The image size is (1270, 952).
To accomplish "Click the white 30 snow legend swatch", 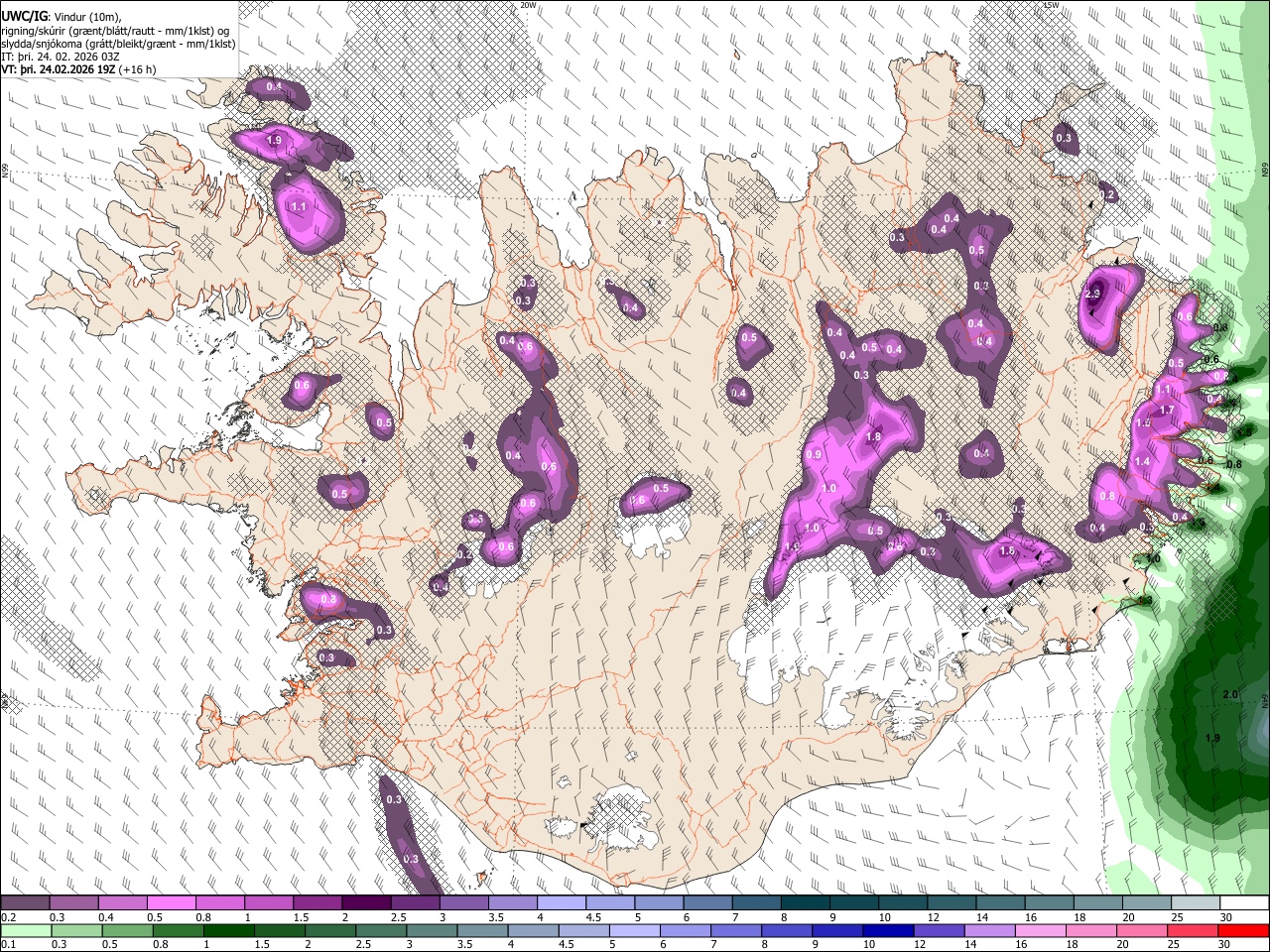I will [x=1243, y=903].
